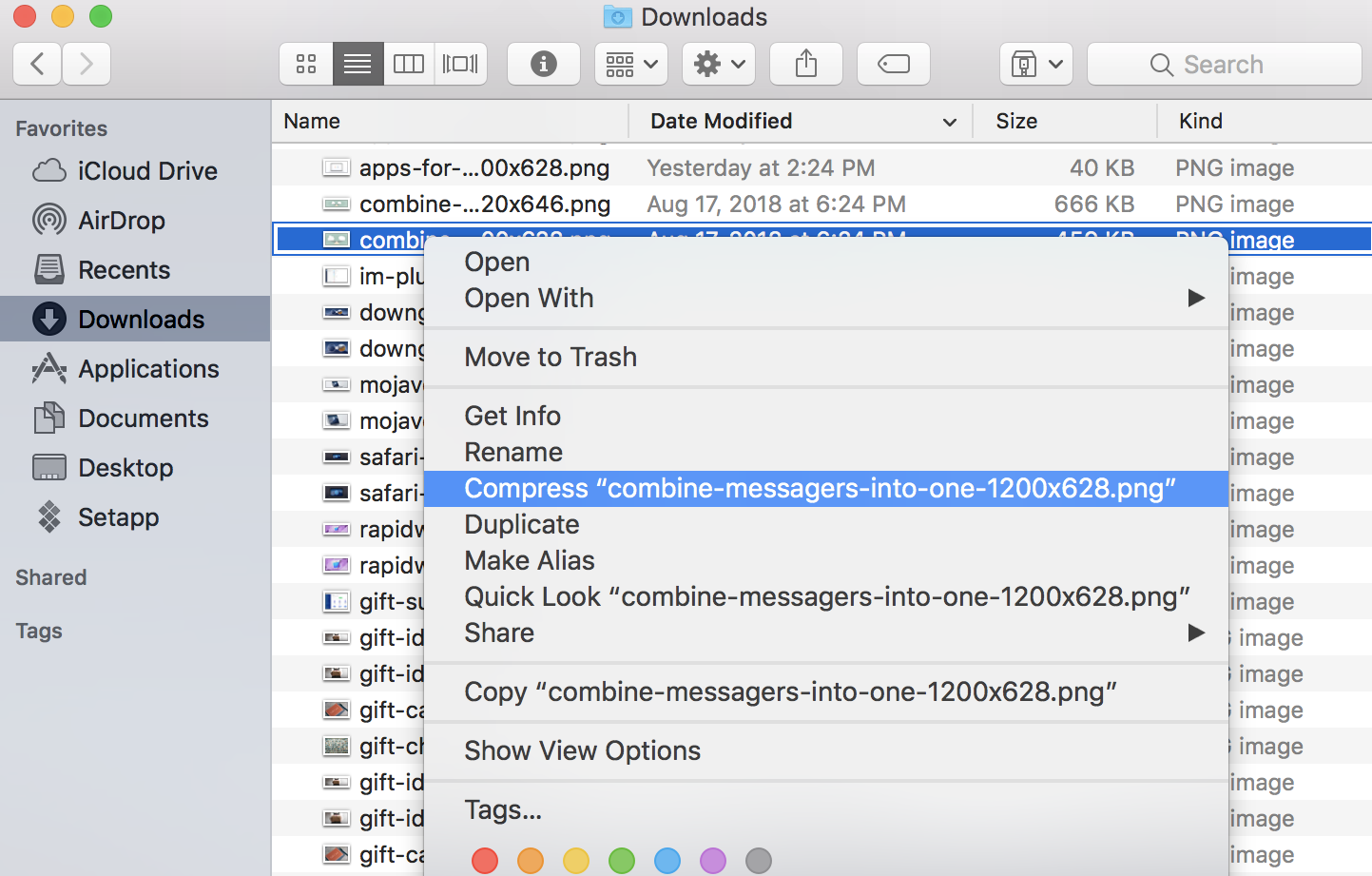Go back with the left arrow button
The height and width of the screenshot is (876, 1372).
tap(38, 64)
